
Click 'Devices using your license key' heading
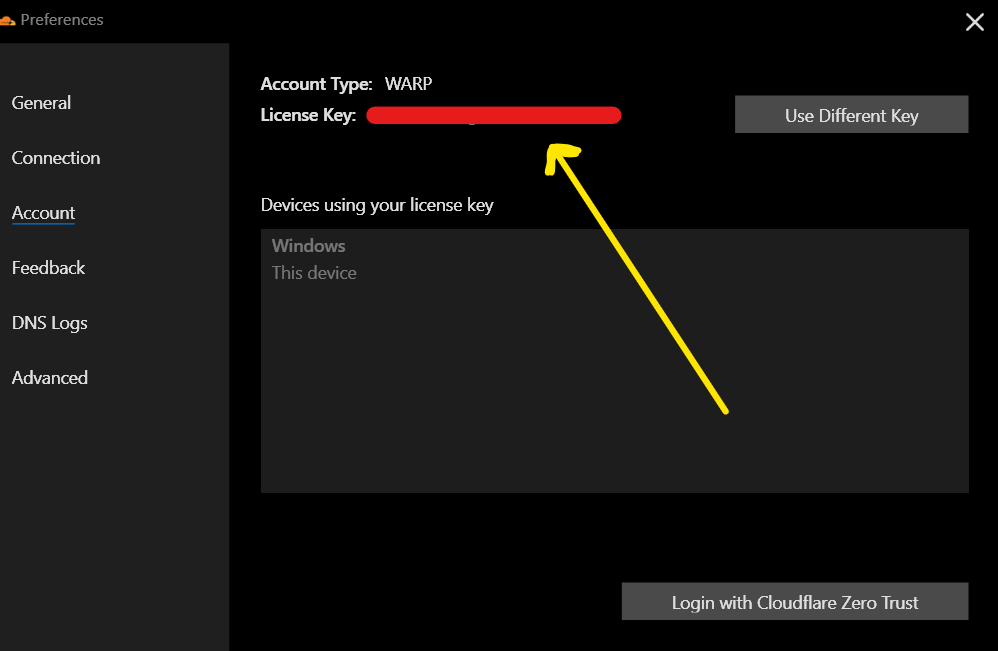[x=377, y=206]
